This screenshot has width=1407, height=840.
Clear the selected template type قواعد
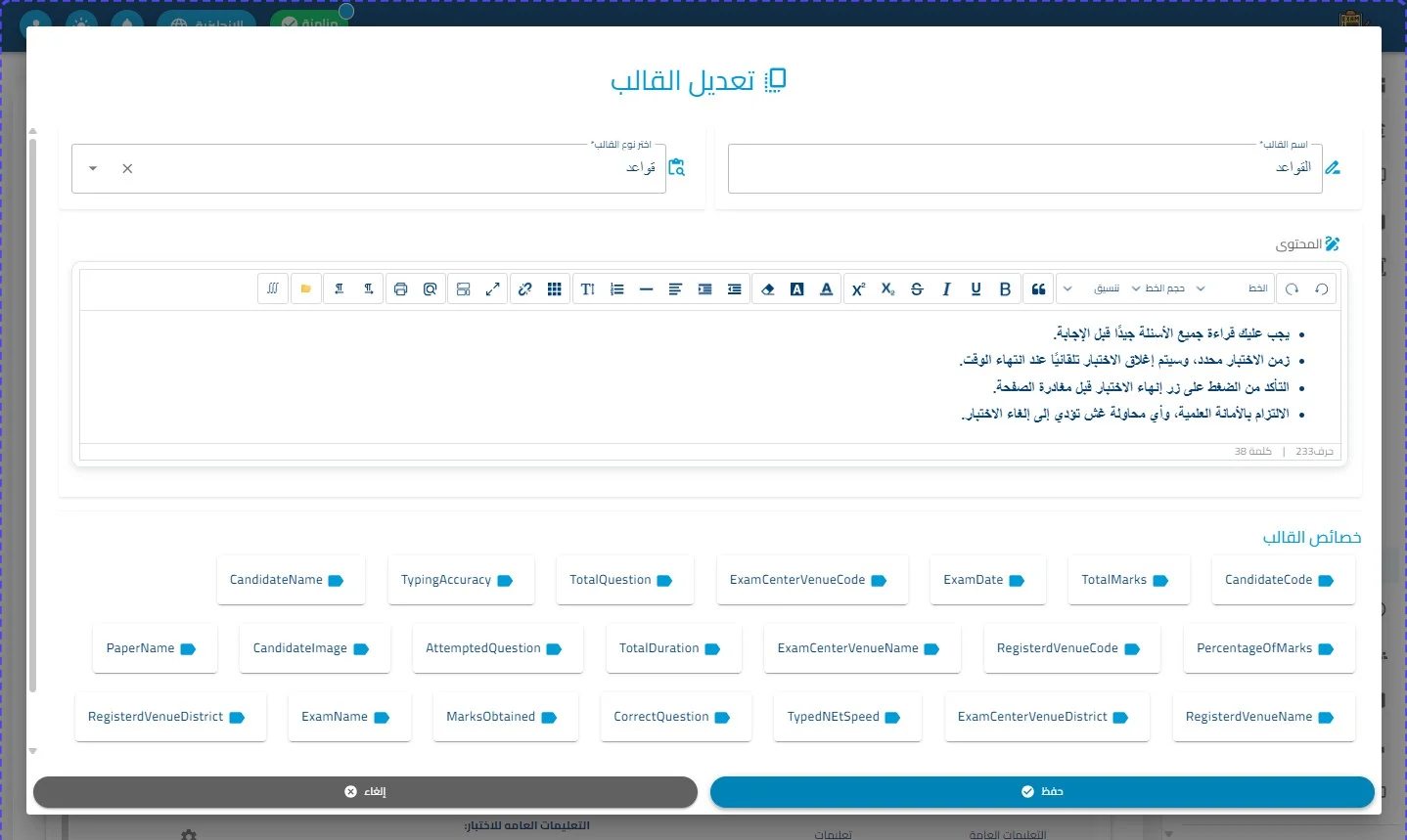127,168
